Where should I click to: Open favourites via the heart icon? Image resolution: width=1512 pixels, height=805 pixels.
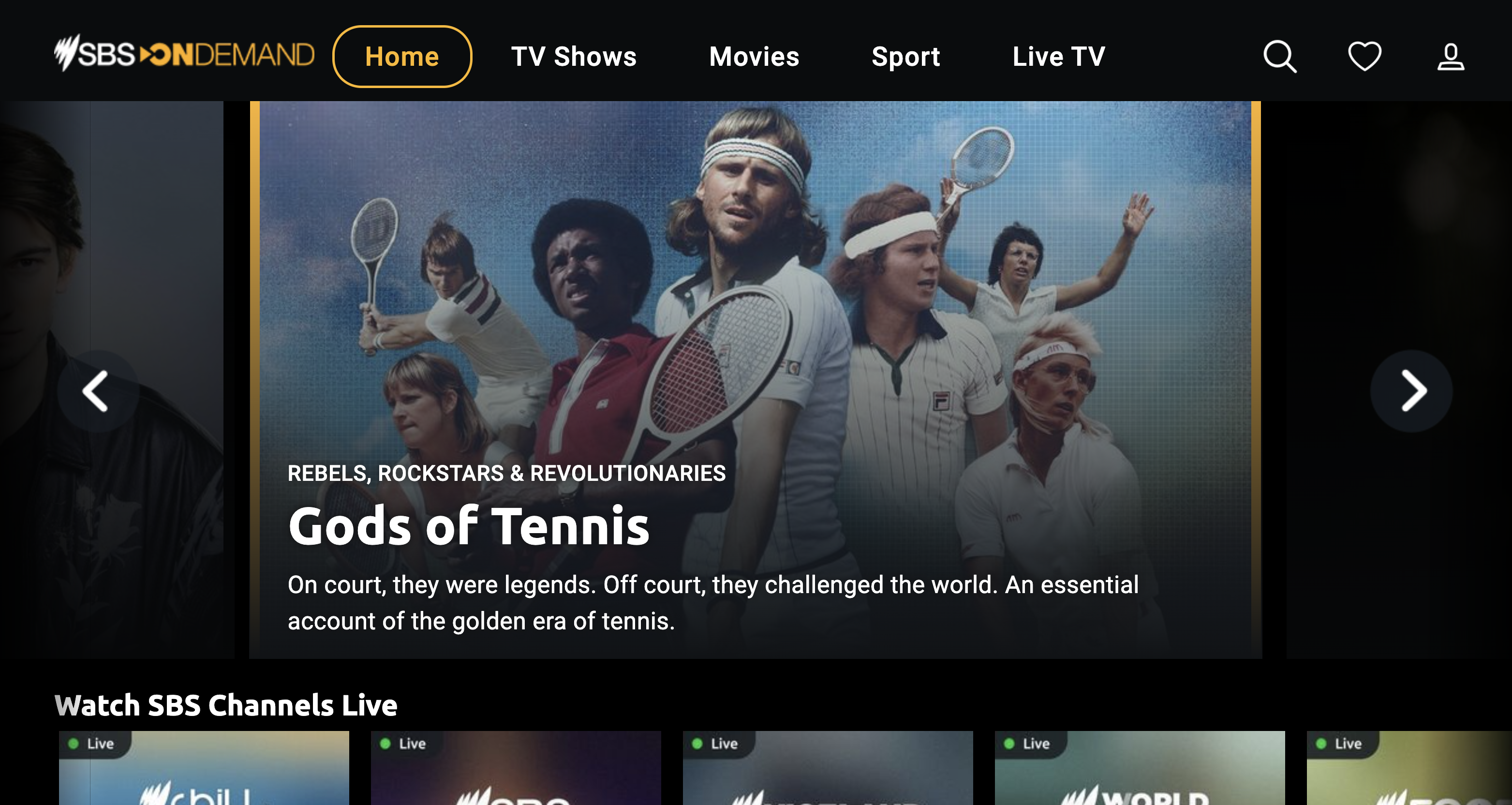(x=1364, y=57)
